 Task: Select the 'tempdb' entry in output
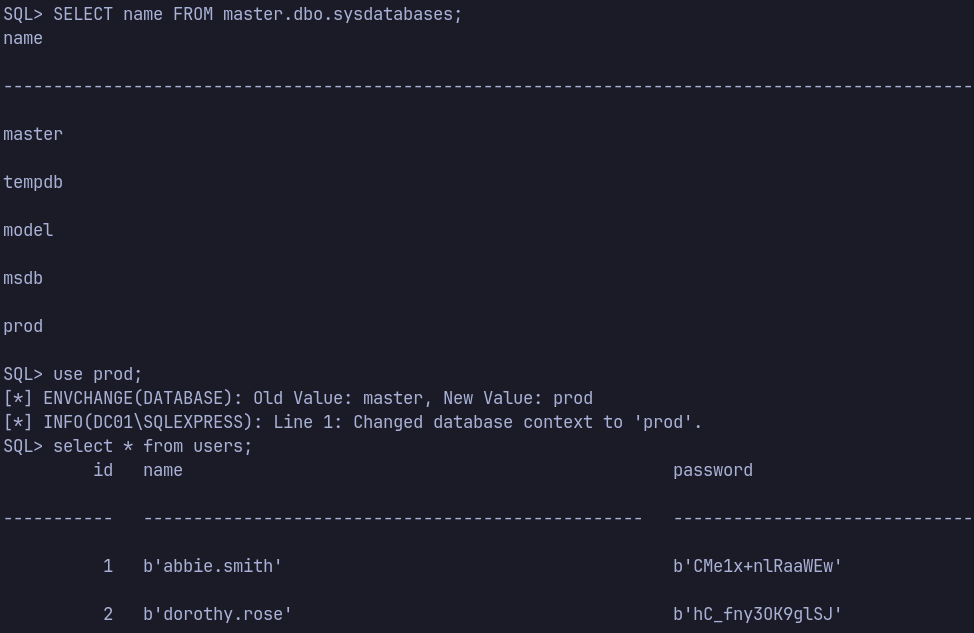tap(33, 183)
